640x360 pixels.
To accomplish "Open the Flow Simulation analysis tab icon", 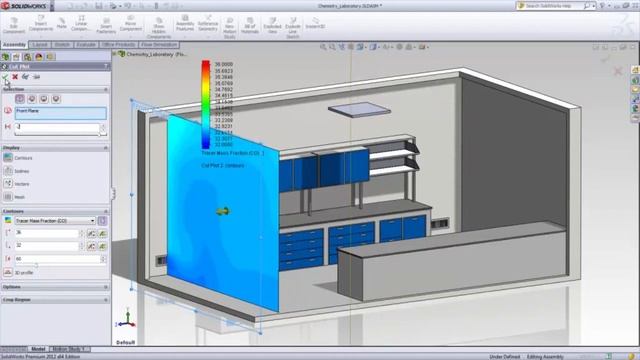I will 50,57.
